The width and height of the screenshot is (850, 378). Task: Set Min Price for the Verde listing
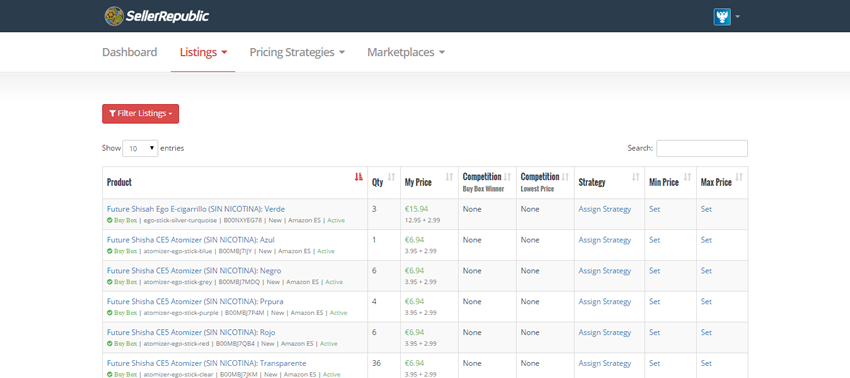pyautogui.click(x=654, y=209)
